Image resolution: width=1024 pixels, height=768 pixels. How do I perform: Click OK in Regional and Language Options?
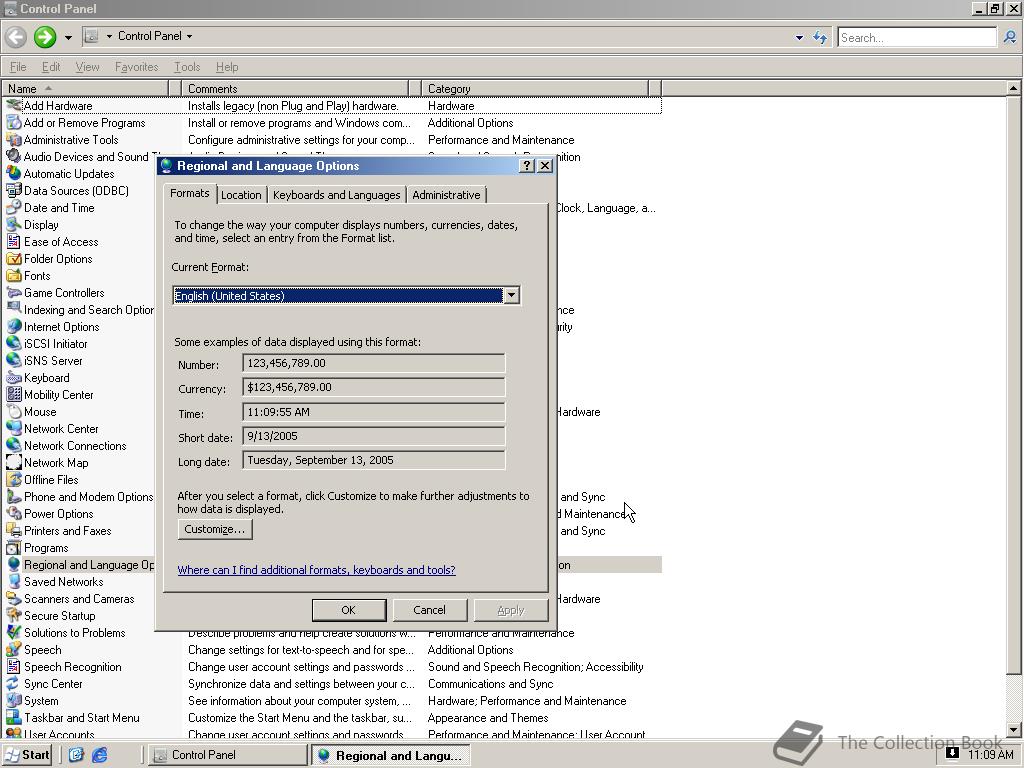tap(349, 610)
